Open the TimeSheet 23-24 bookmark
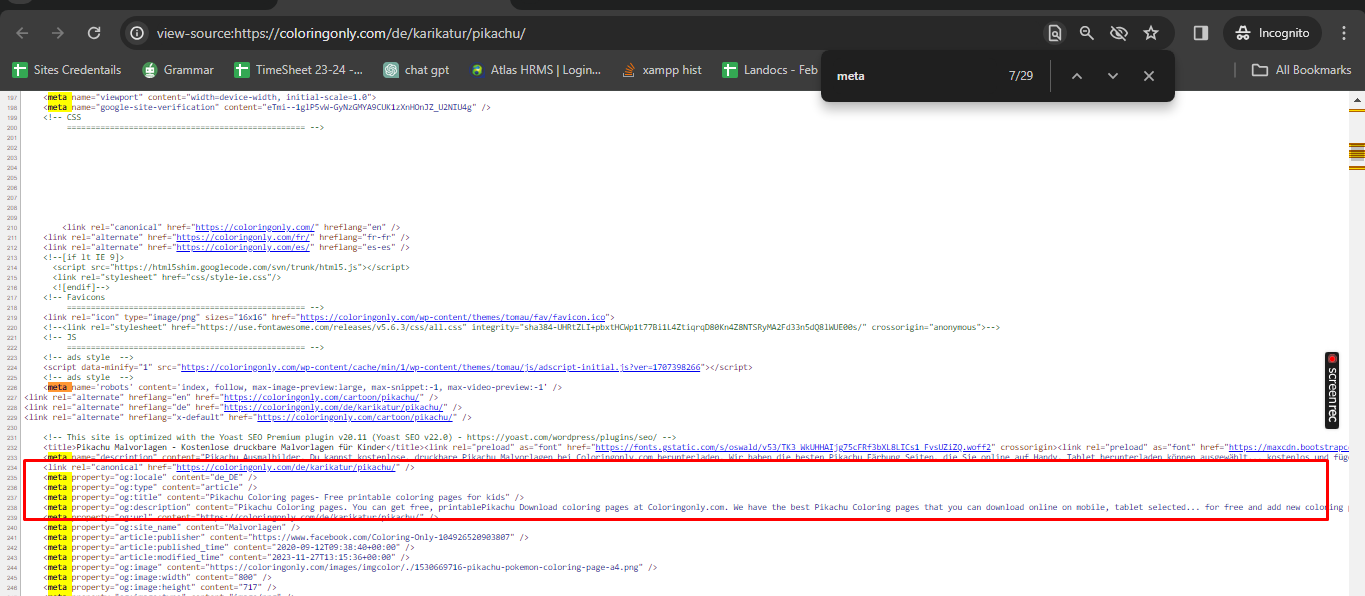 298,70
